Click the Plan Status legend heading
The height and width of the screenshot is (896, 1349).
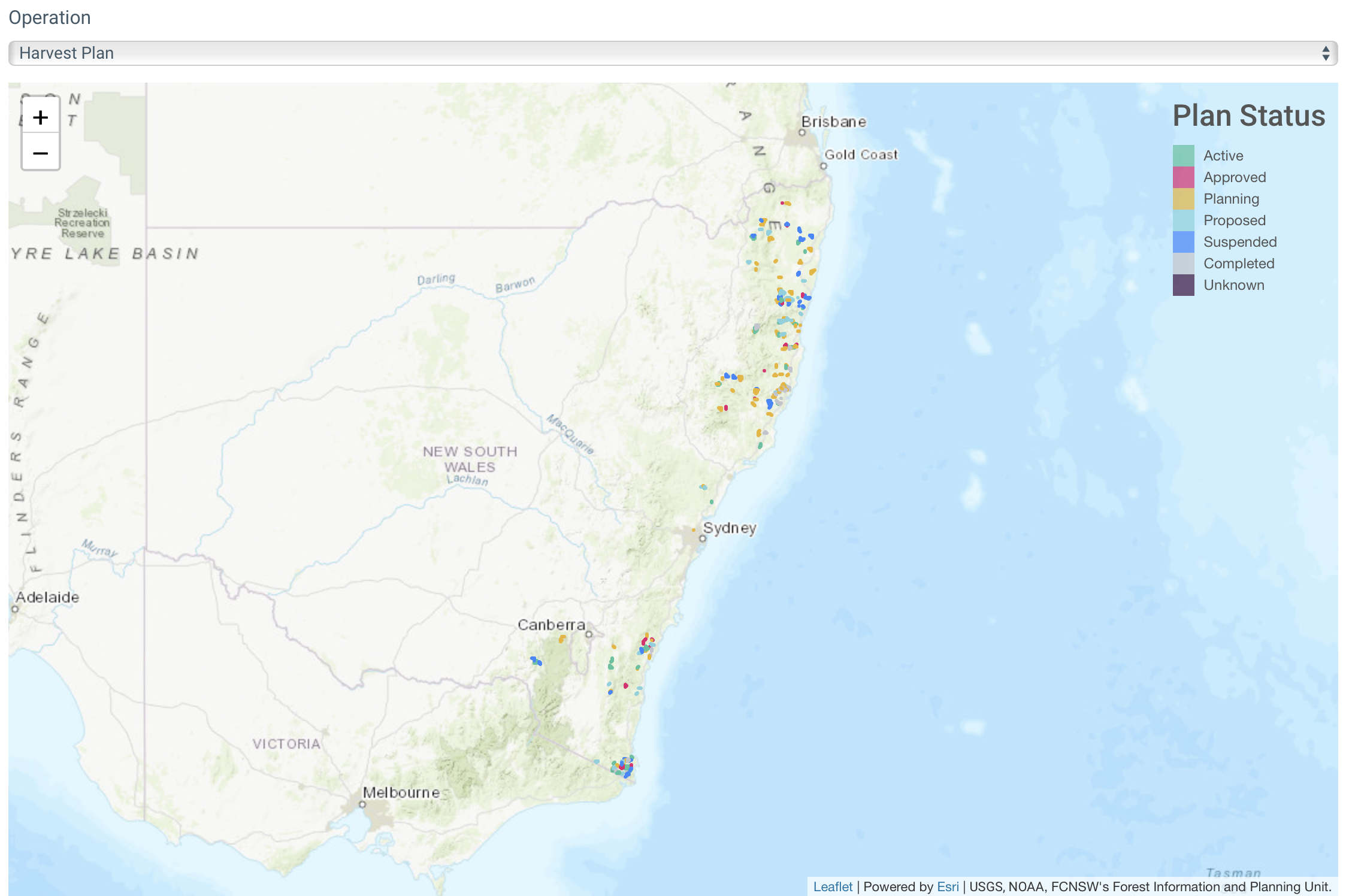pyautogui.click(x=1248, y=116)
